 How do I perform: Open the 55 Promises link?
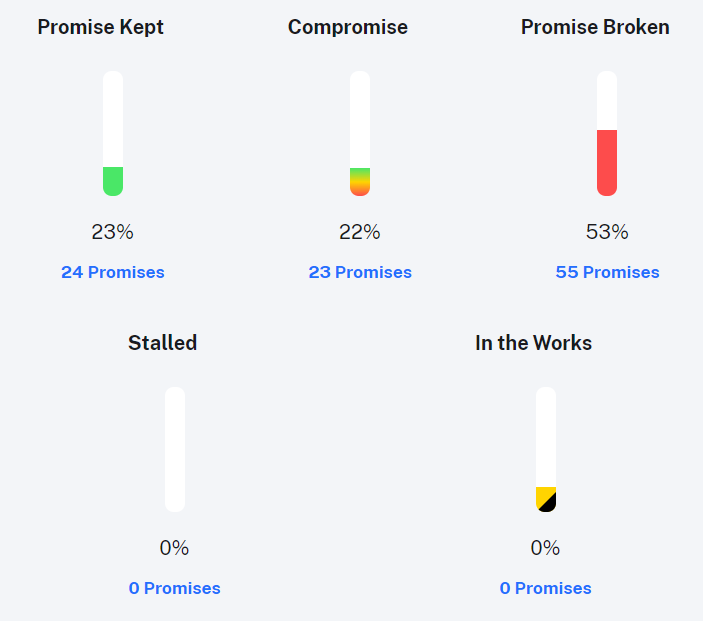607,272
